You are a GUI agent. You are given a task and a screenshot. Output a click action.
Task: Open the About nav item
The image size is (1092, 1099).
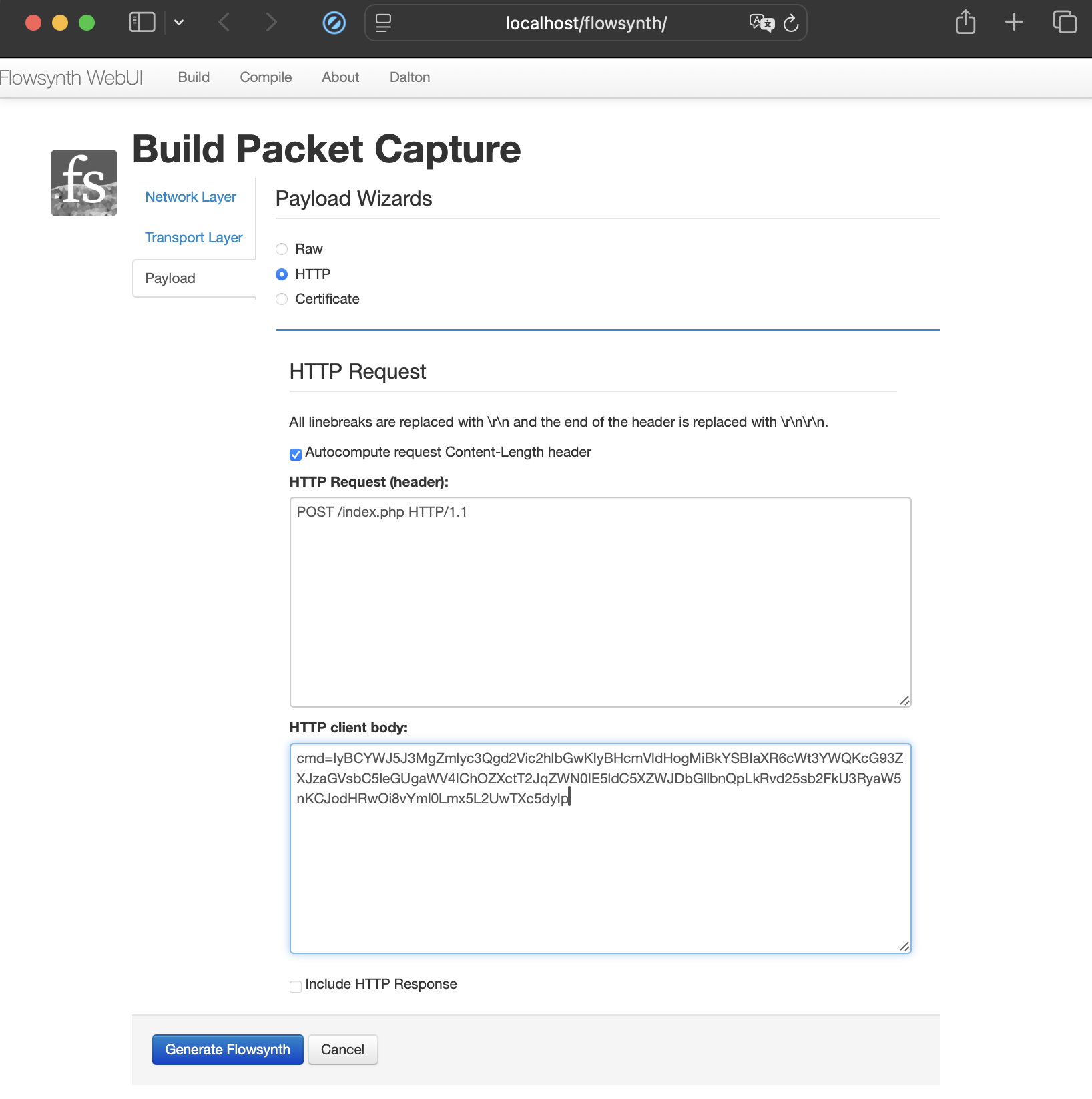[340, 77]
